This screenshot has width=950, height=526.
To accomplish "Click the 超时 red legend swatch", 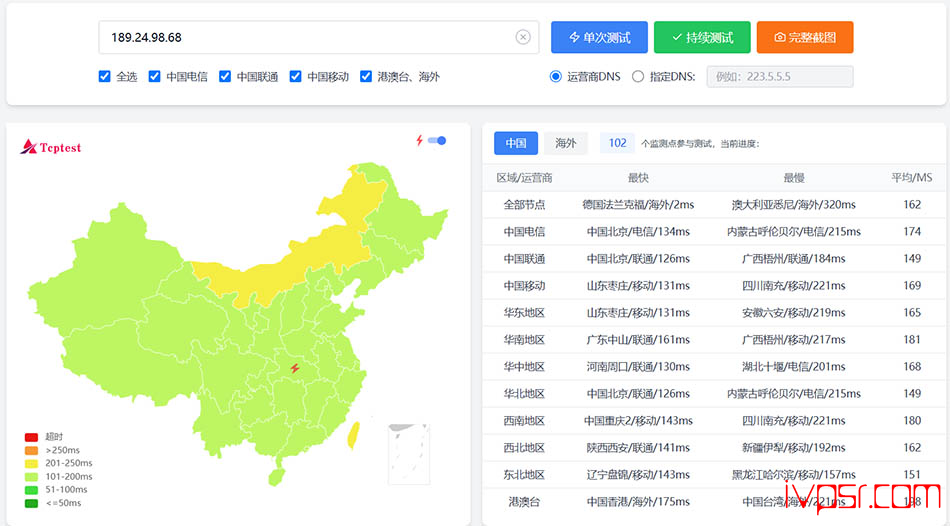I will point(31,437).
